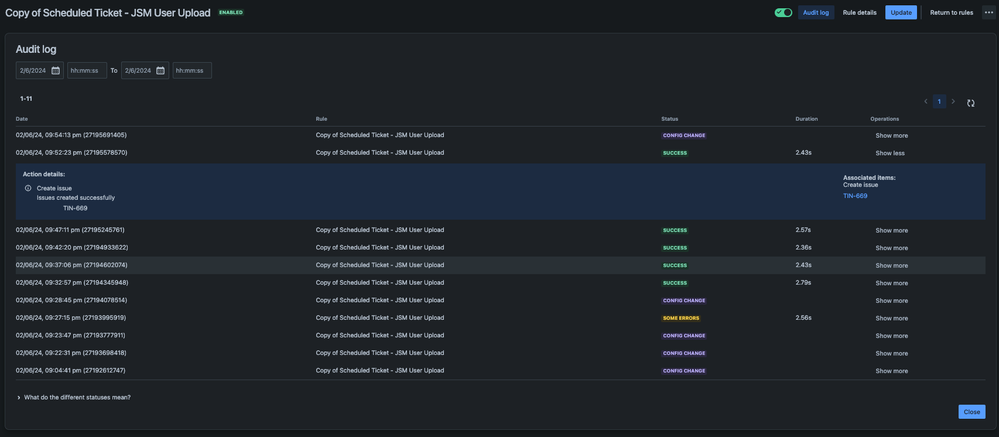
Task: Click the start time hh:mm:ss field
Action: point(87,71)
